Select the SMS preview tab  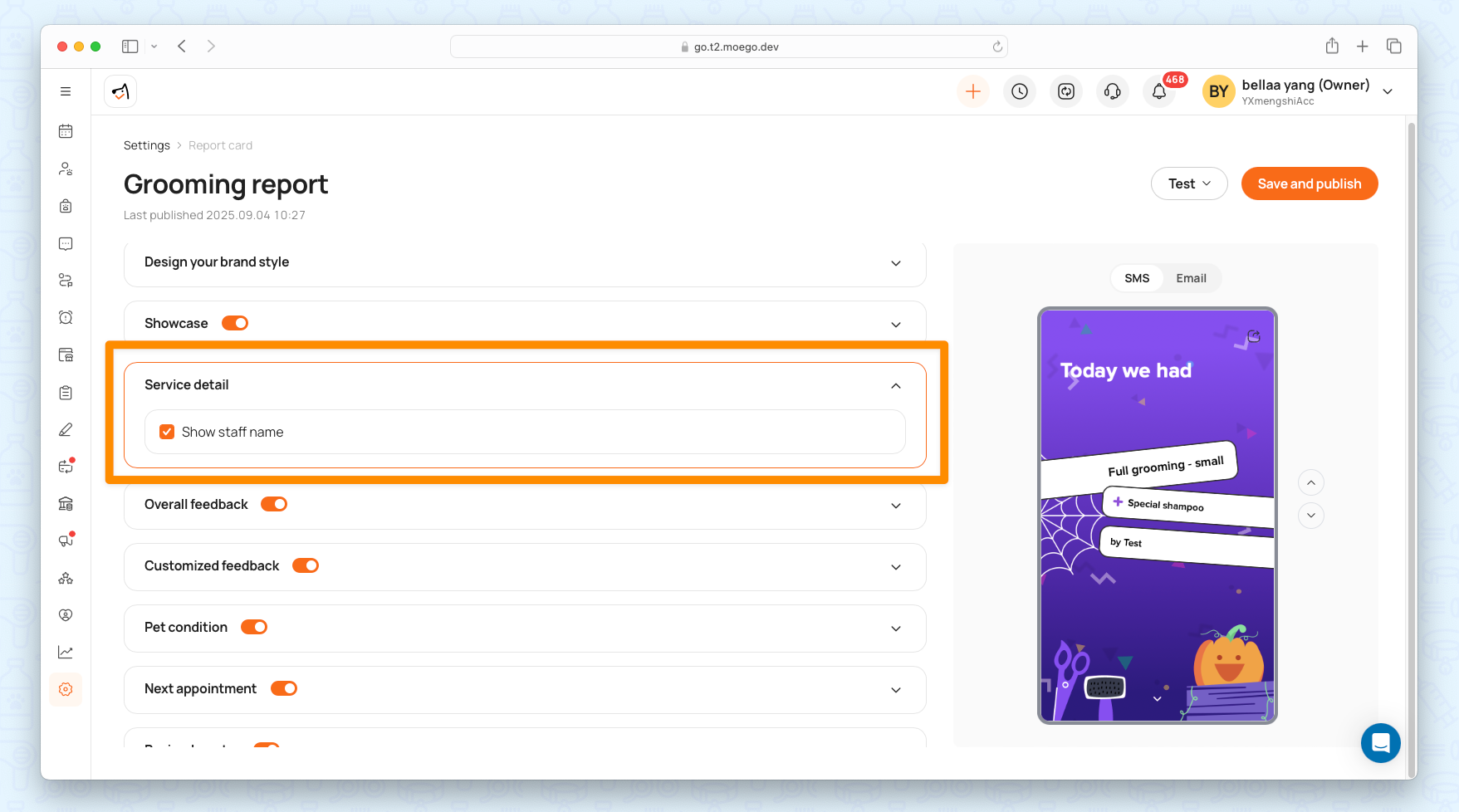tap(1137, 278)
